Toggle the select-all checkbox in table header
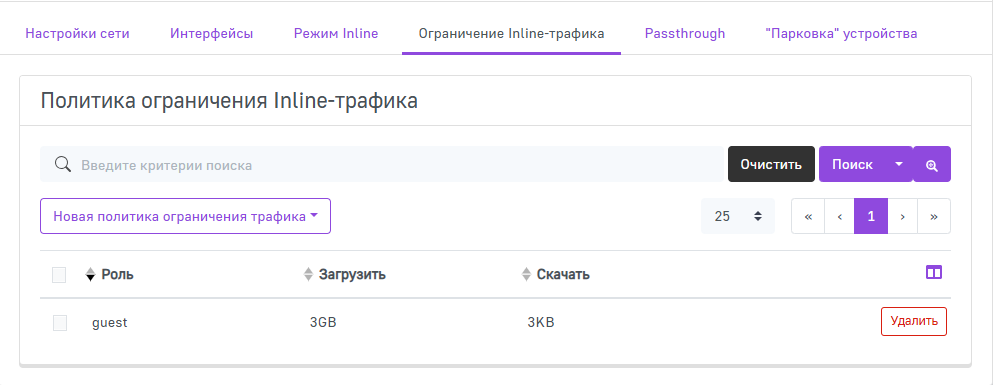The height and width of the screenshot is (385, 993). pyautogui.click(x=59, y=275)
